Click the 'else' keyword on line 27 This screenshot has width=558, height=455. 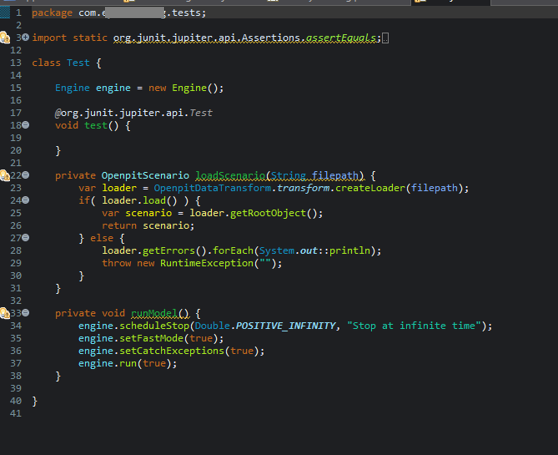101,238
